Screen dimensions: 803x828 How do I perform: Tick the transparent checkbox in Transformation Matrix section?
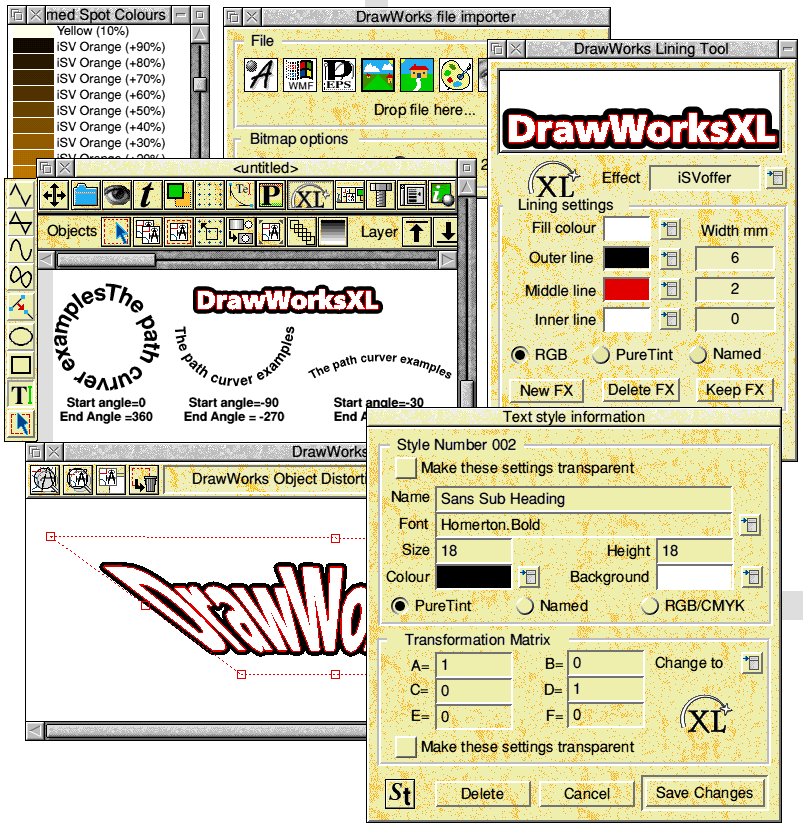point(406,747)
